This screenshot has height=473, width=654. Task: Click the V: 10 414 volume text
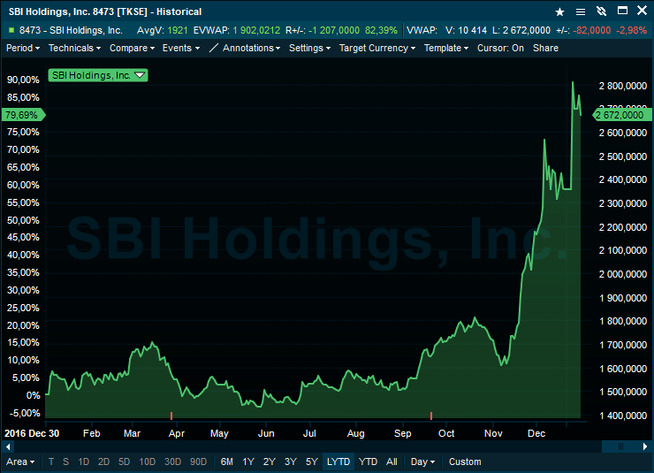[466, 30]
